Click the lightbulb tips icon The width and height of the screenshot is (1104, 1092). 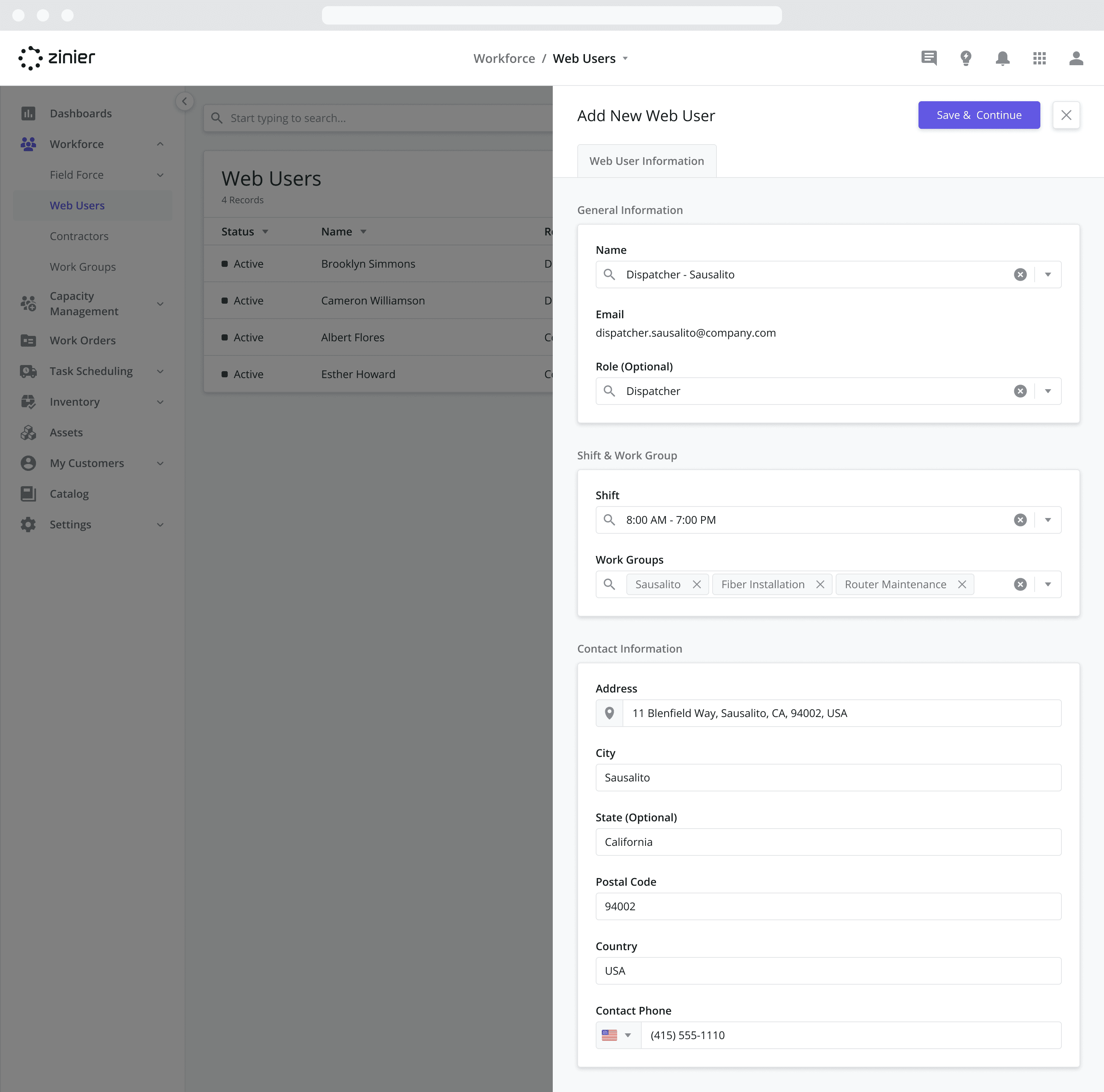966,58
